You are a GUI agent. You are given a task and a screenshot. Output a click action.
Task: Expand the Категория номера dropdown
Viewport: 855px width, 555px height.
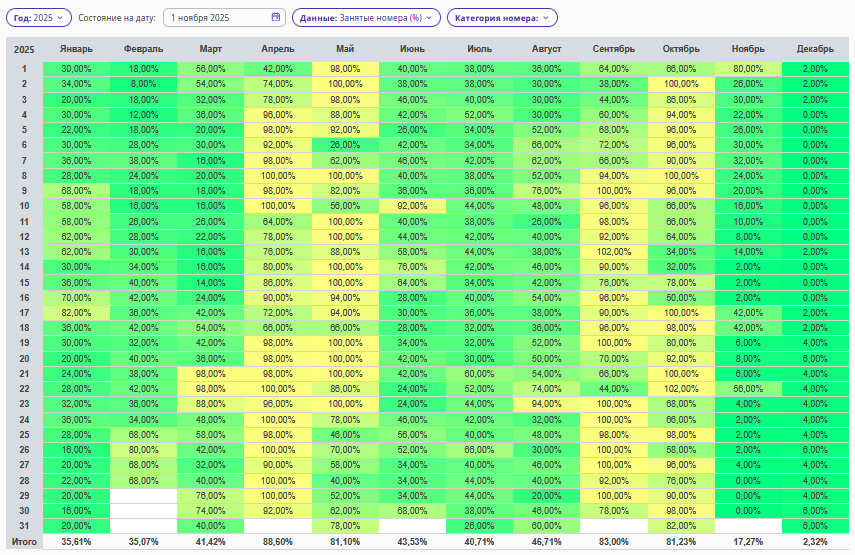(x=502, y=17)
